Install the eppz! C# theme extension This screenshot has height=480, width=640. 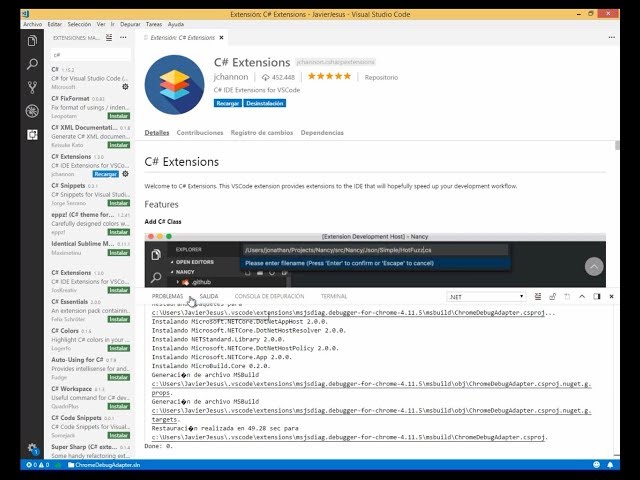[119, 232]
